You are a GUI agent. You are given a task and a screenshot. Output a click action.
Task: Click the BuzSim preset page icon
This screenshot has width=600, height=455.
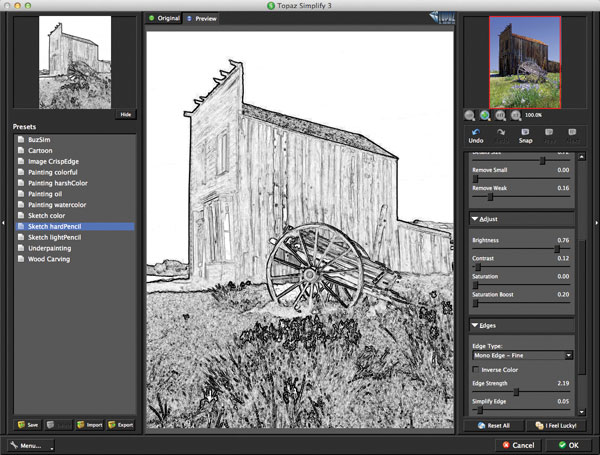click(21, 140)
